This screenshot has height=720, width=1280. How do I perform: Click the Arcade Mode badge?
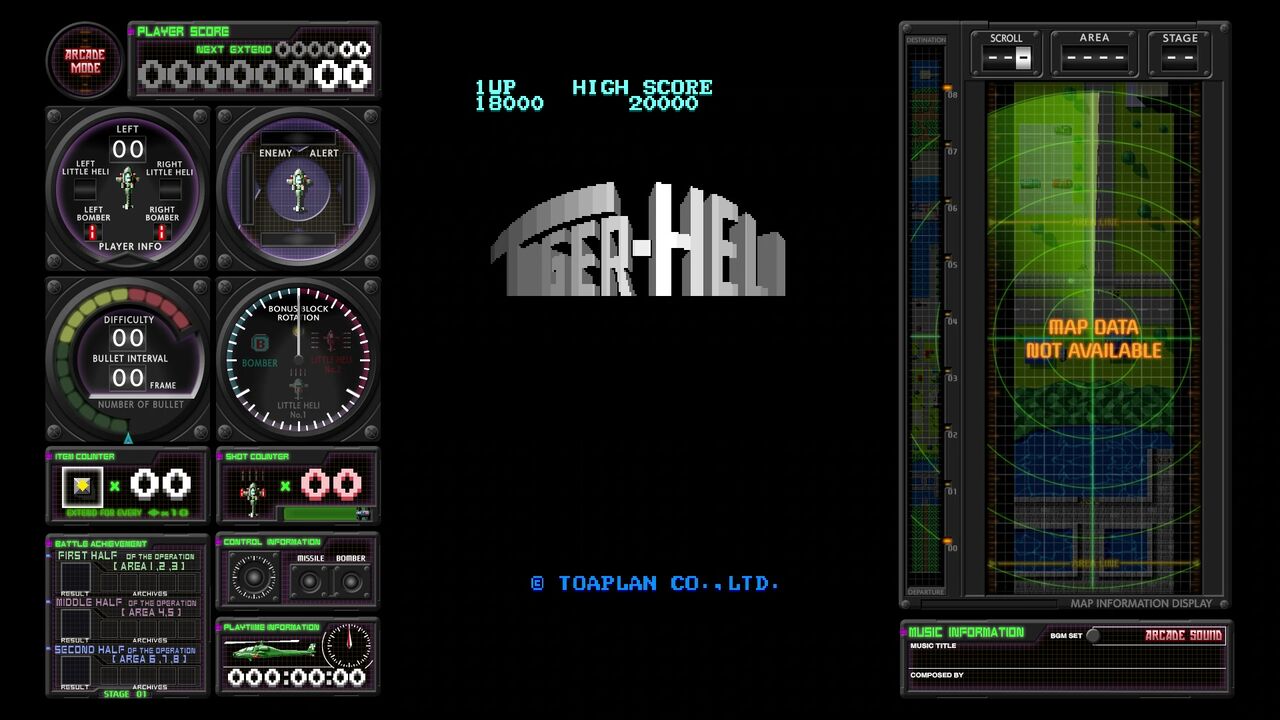pyautogui.click(x=85, y=61)
